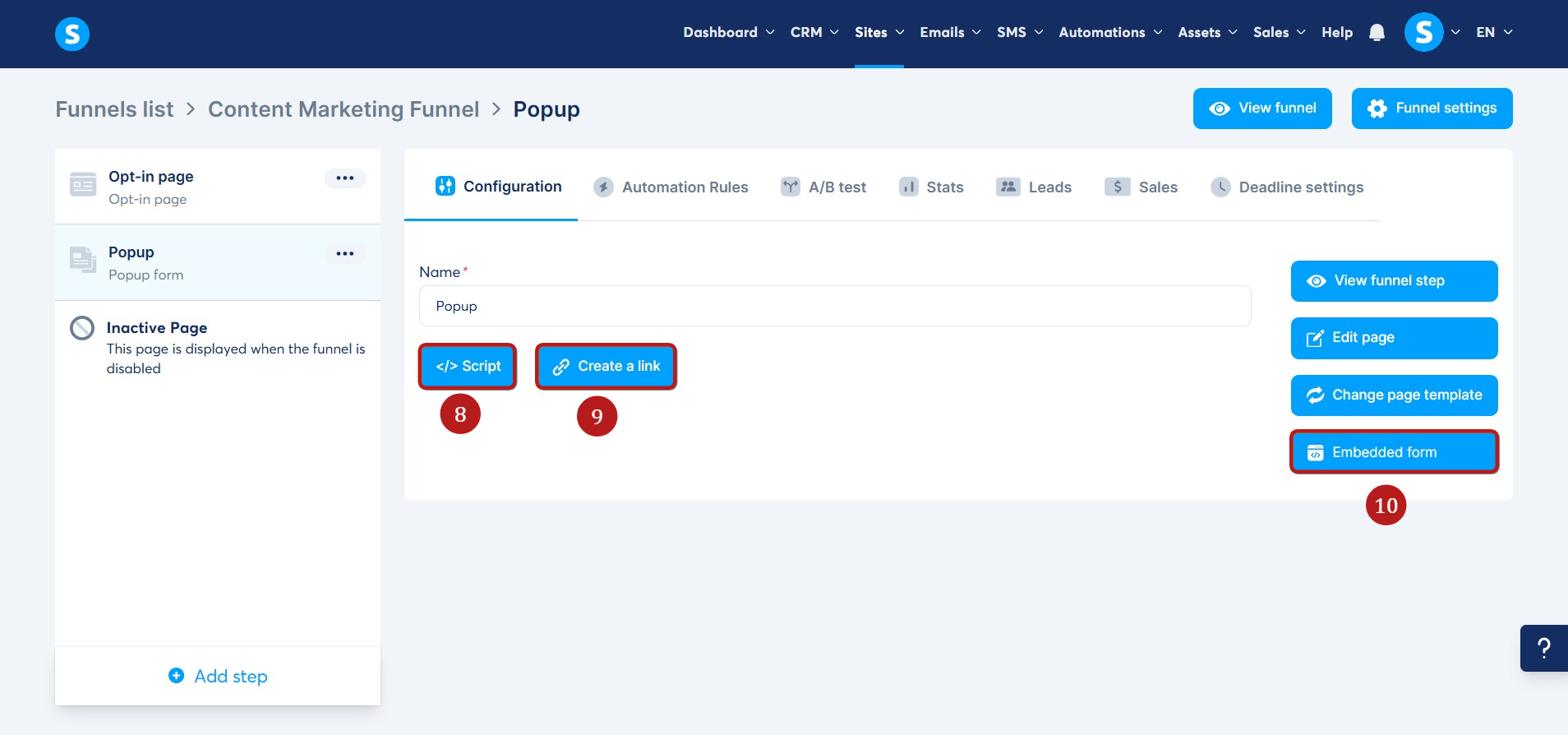Expand the SMS dropdown

(1020, 32)
